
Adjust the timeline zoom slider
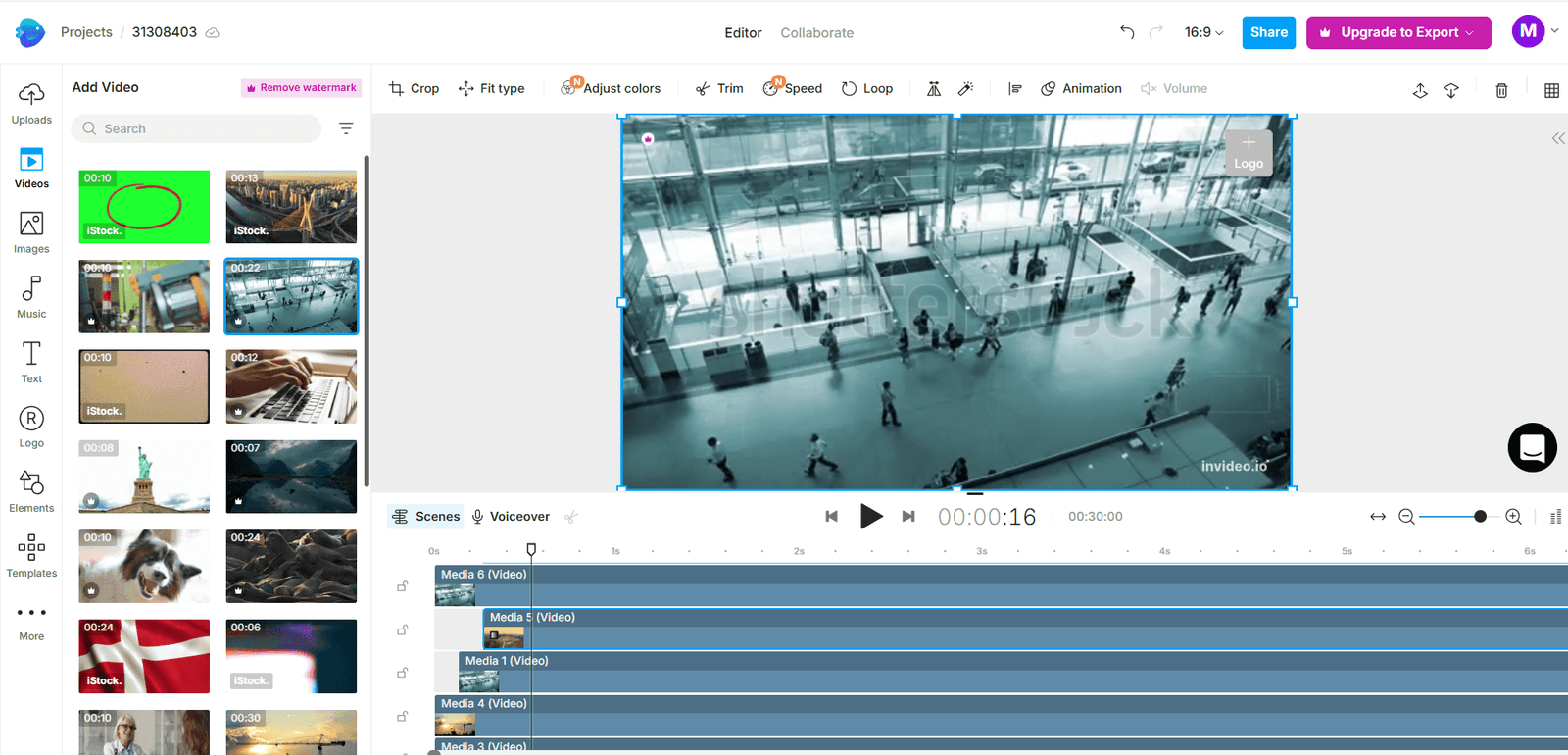pyautogui.click(x=1480, y=517)
